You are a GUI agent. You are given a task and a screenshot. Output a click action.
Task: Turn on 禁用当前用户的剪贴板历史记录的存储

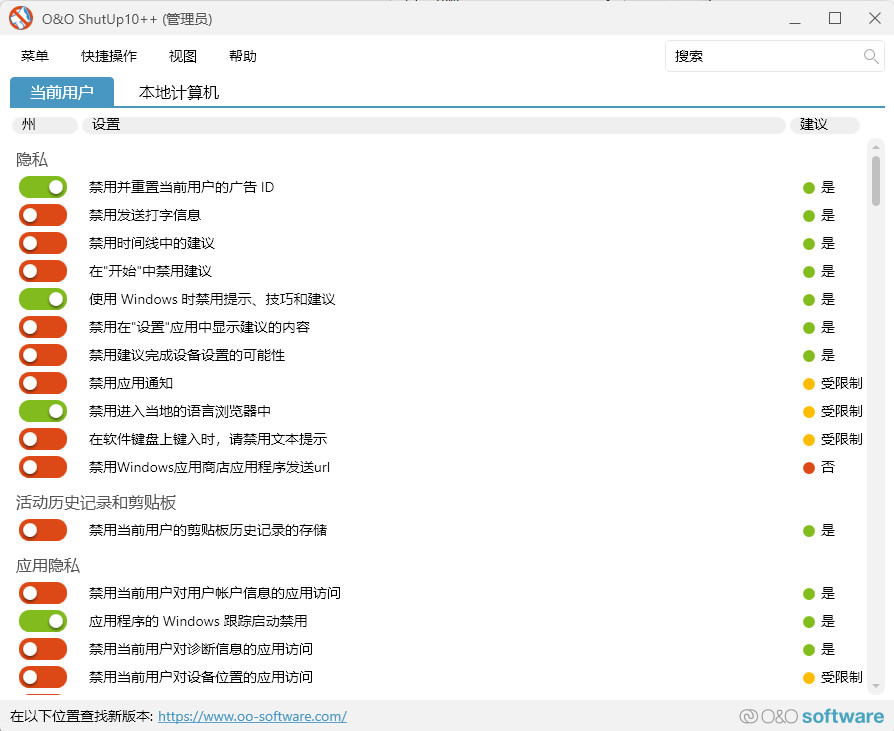pyautogui.click(x=43, y=530)
